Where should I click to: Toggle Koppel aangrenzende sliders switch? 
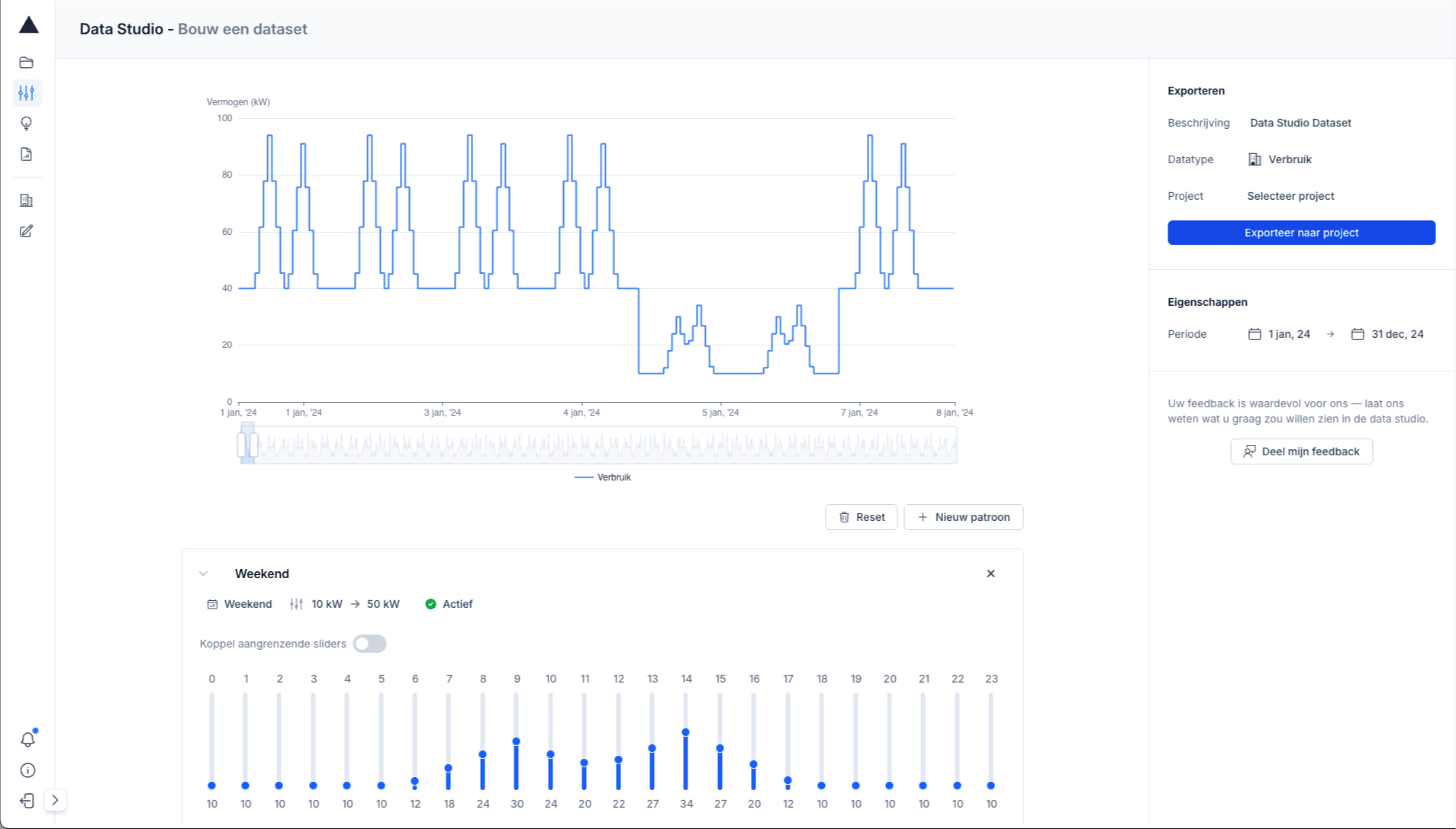[369, 644]
